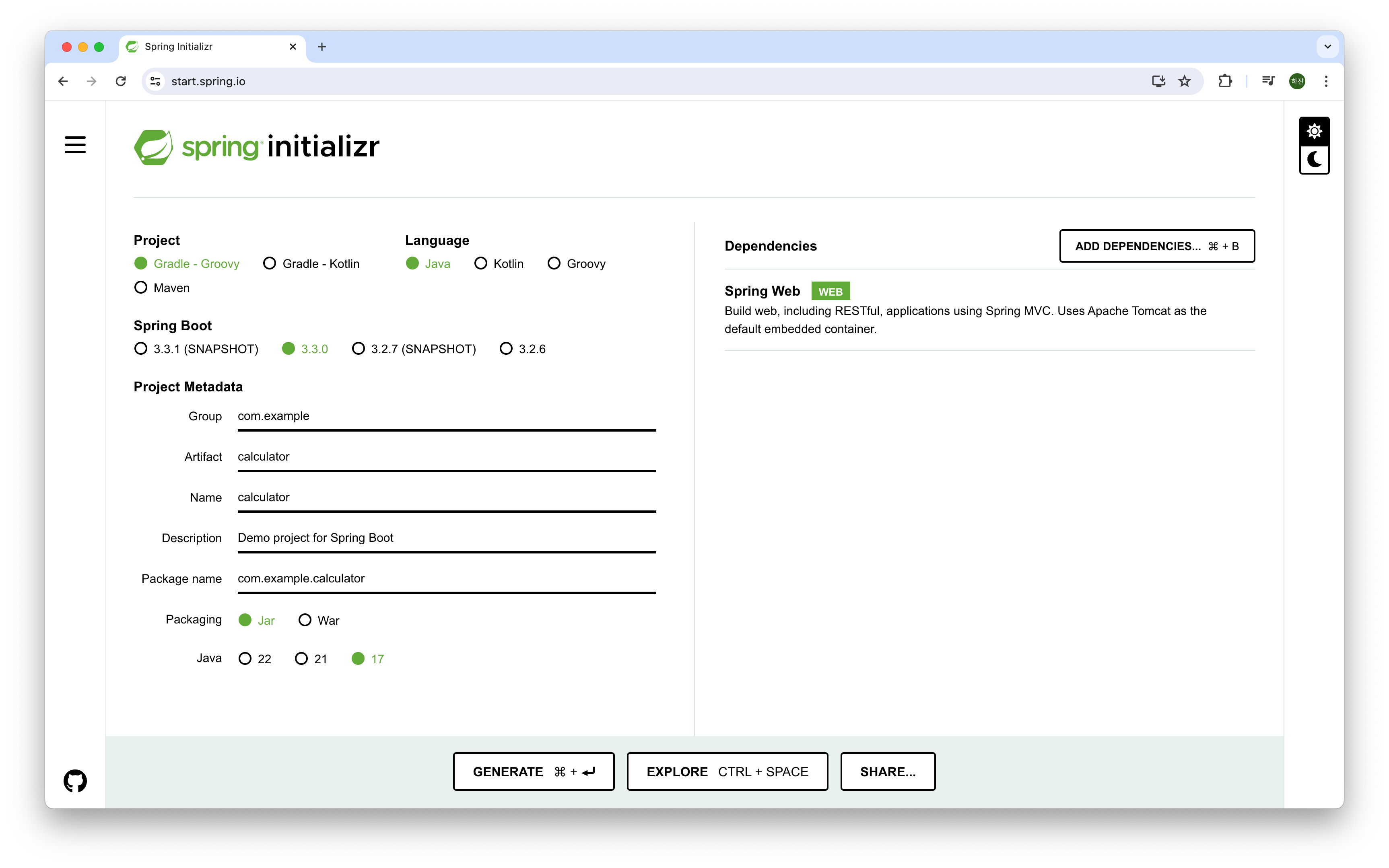Open a new browser tab
Viewport: 1389px width, 868px height.
click(x=321, y=47)
